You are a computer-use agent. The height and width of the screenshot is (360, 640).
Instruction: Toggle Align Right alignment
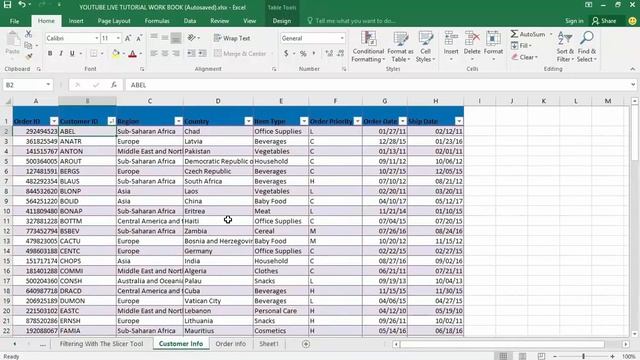pos(176,53)
